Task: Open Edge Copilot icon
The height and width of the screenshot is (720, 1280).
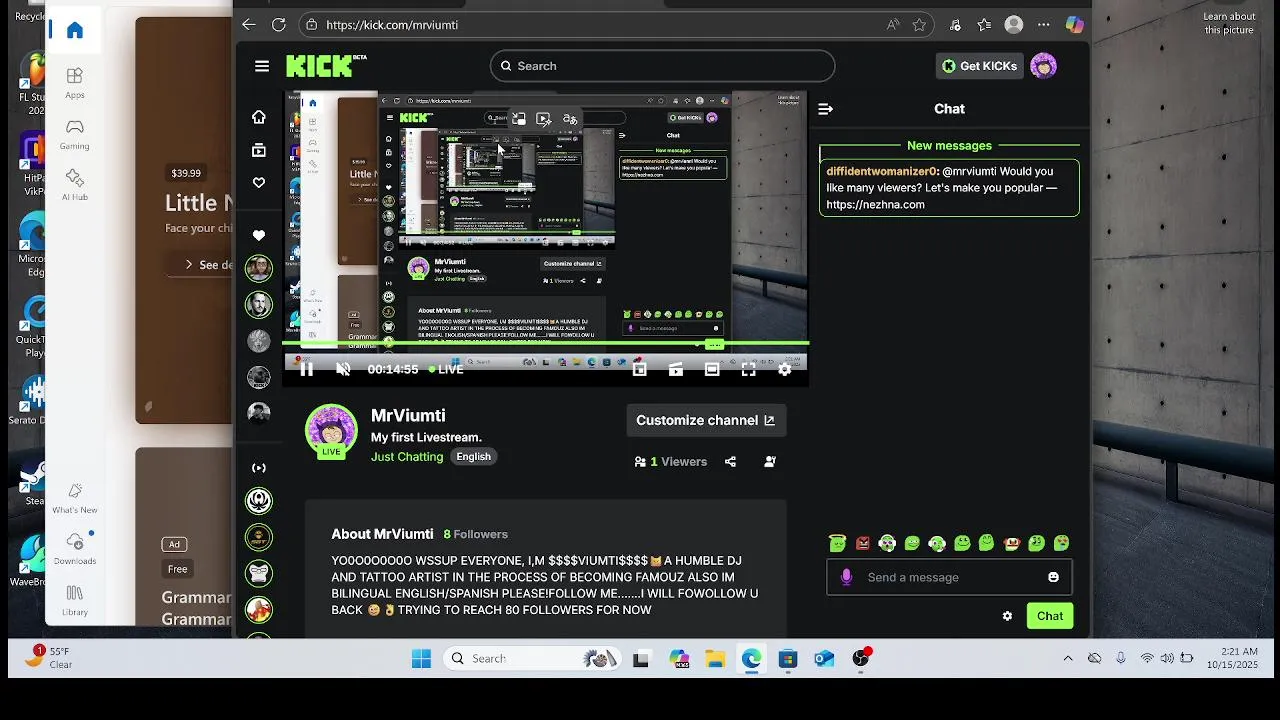Action: pyautogui.click(x=1075, y=25)
